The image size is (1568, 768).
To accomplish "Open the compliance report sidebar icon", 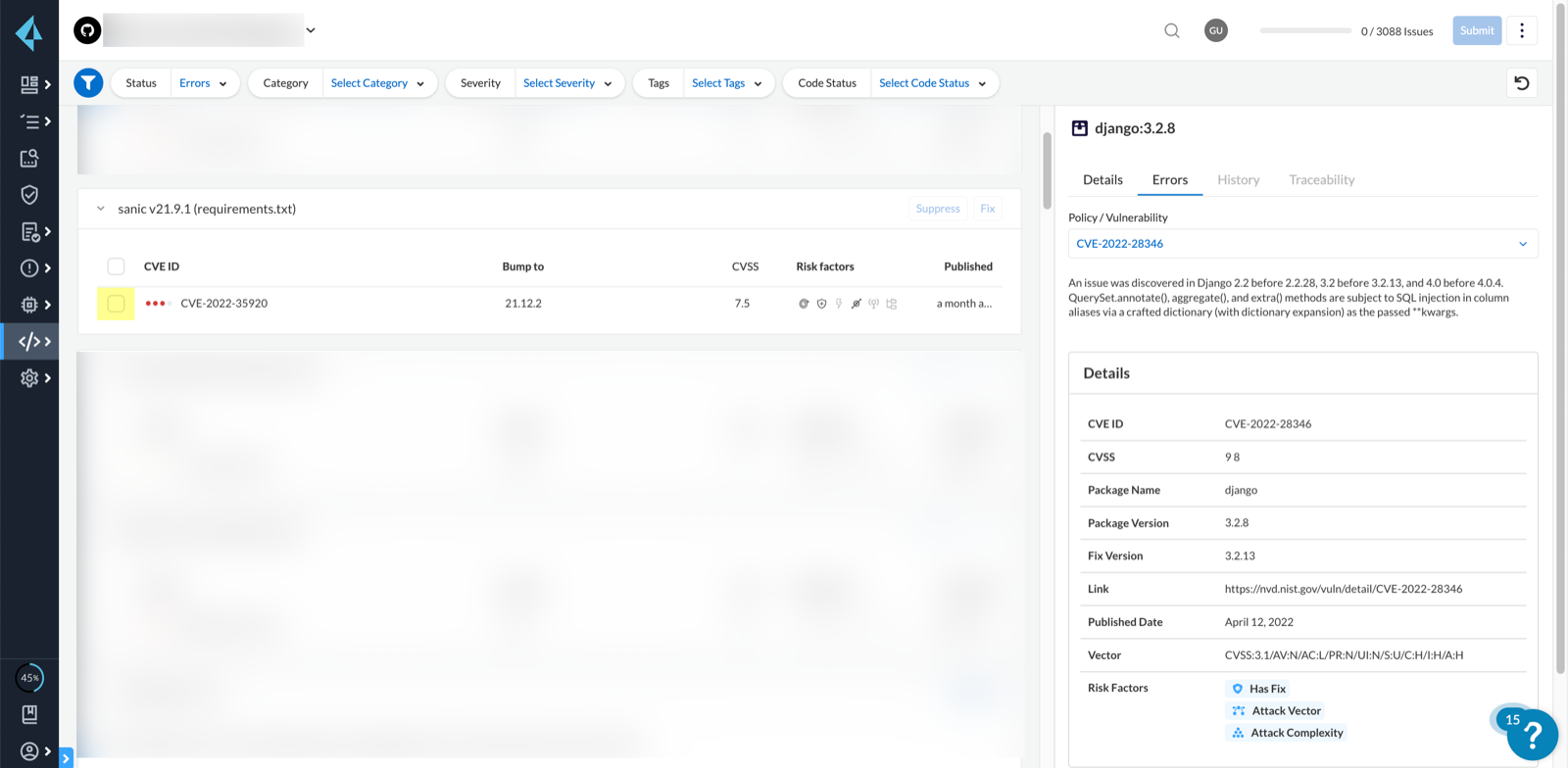I will [29, 231].
